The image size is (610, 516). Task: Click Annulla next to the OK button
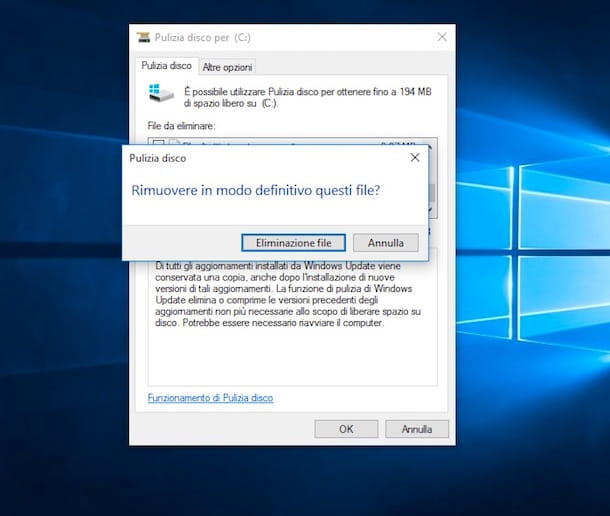click(416, 429)
